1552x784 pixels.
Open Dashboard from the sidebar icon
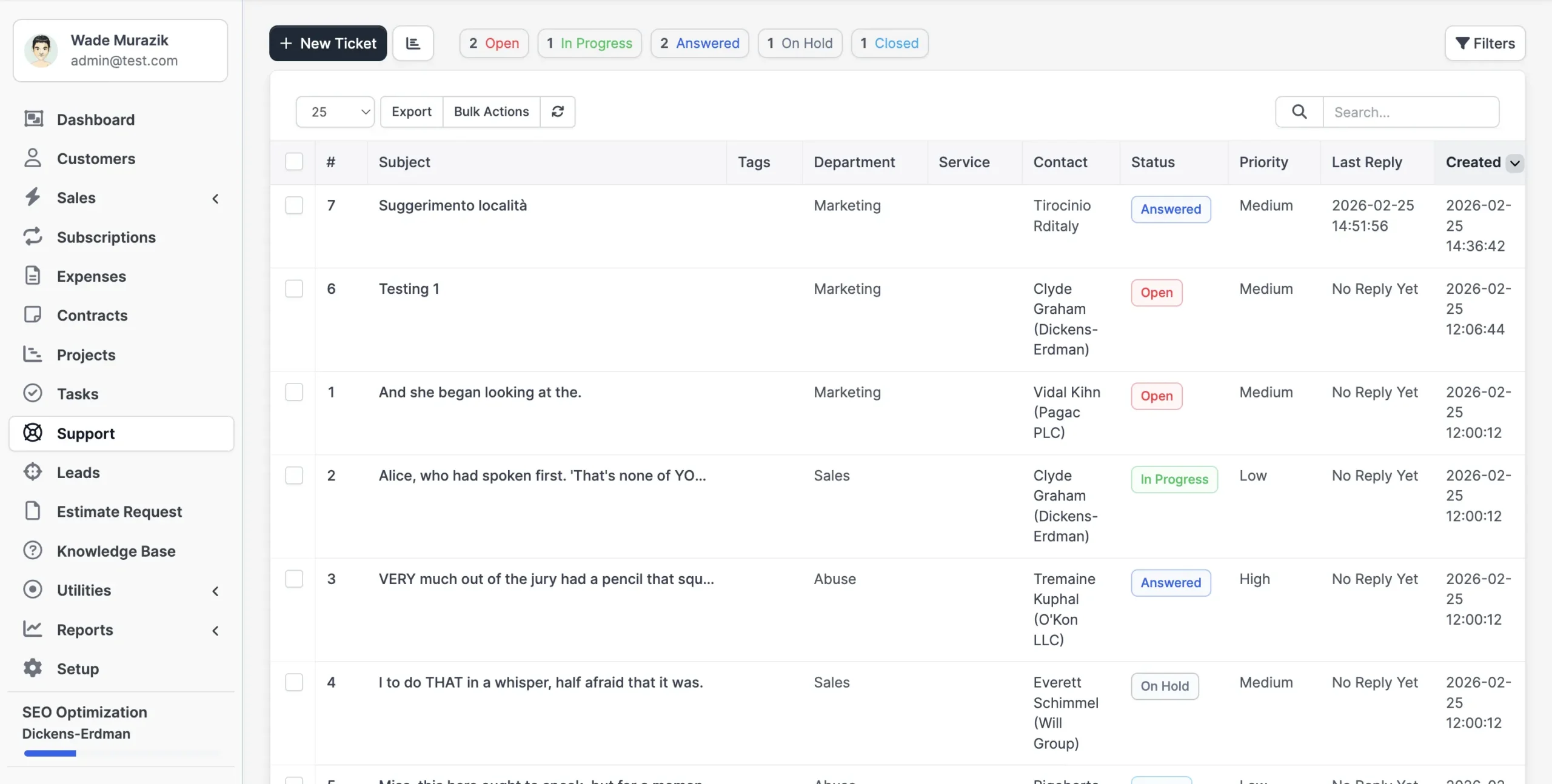(33, 119)
